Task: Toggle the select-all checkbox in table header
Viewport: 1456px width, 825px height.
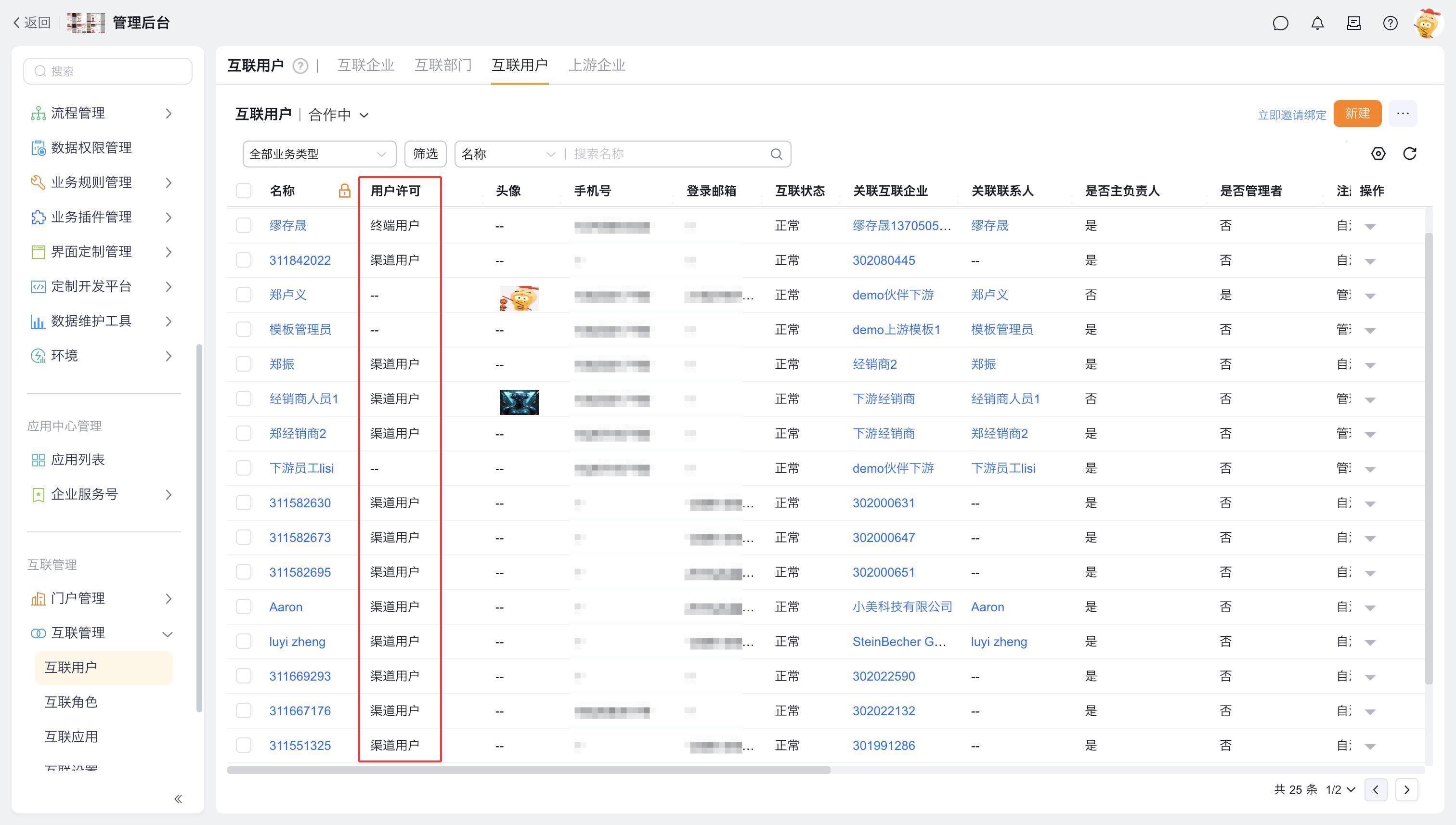Action: coord(244,191)
